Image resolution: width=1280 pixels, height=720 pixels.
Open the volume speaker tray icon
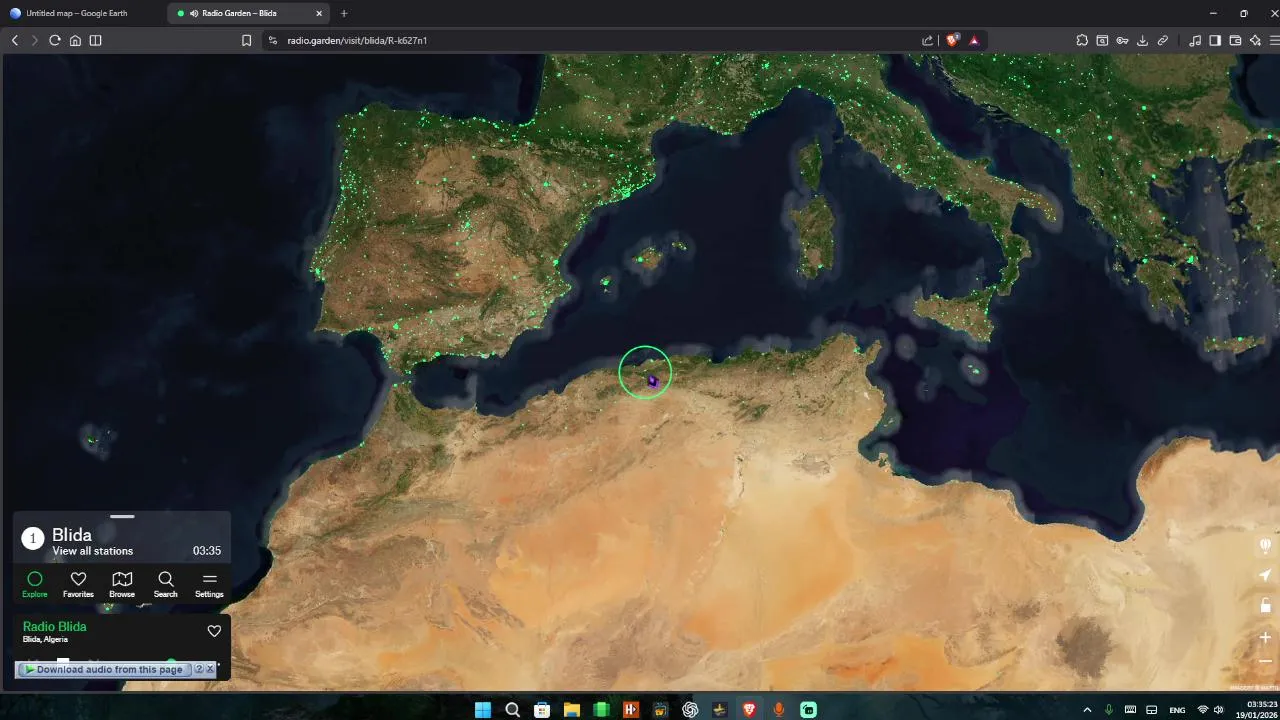click(x=1218, y=710)
